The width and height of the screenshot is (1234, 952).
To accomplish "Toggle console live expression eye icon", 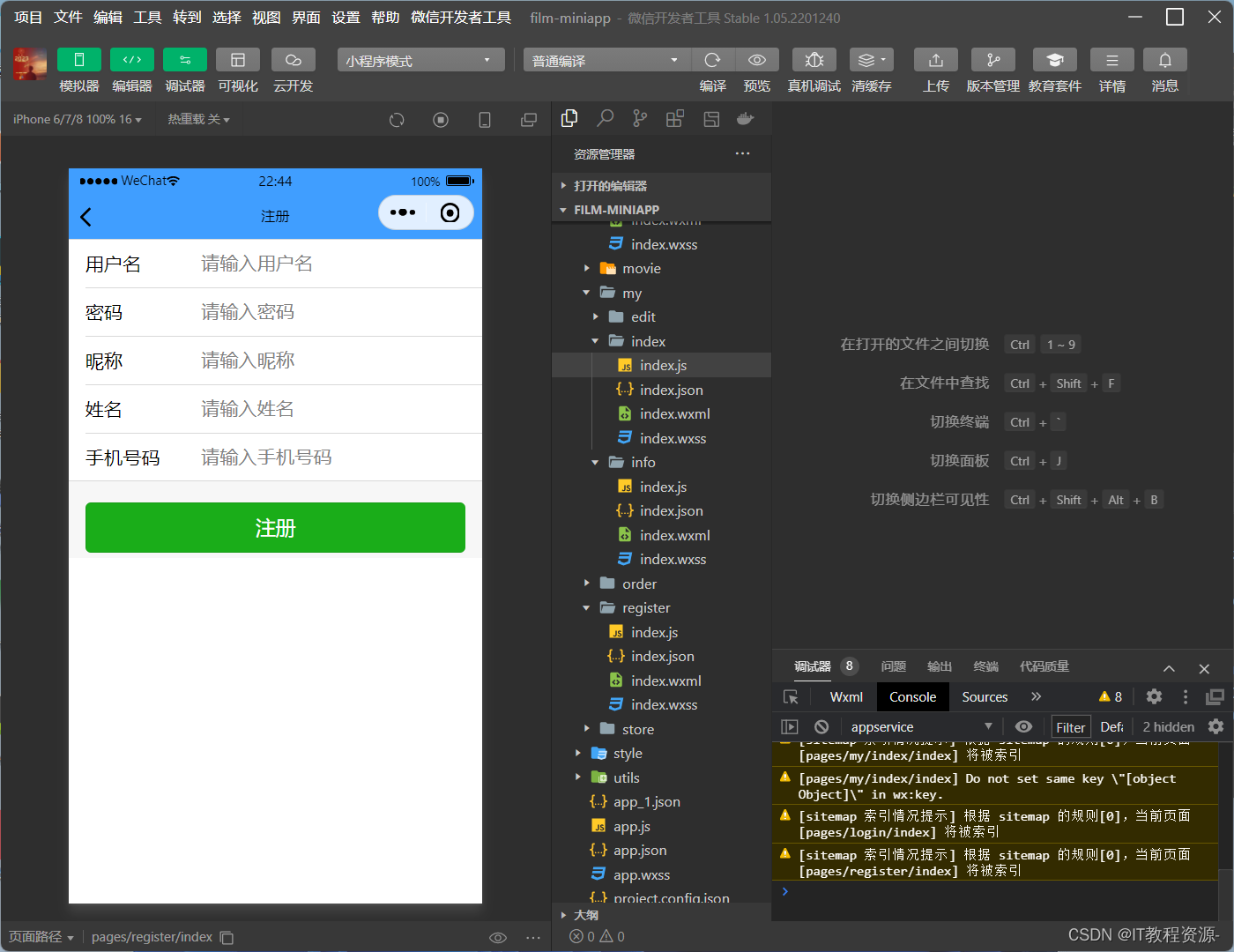I will click(x=1023, y=726).
